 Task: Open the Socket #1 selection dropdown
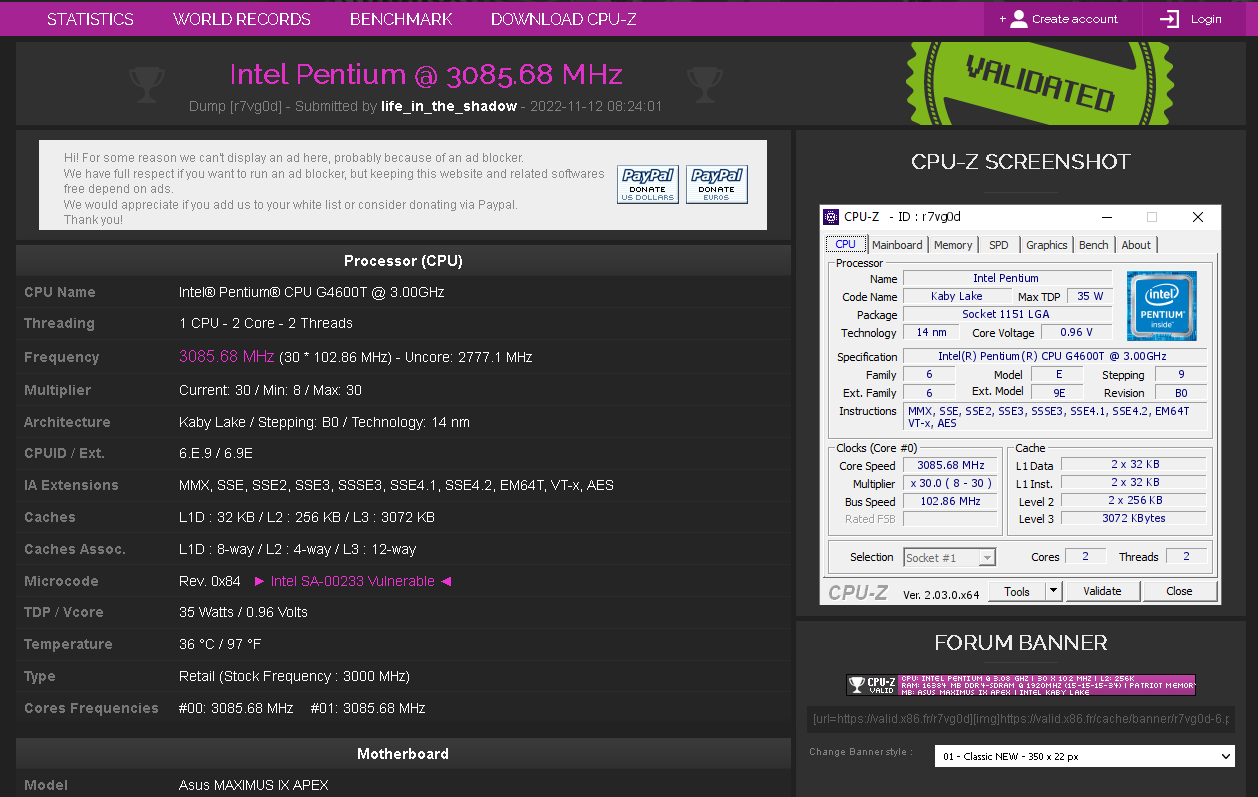(949, 558)
